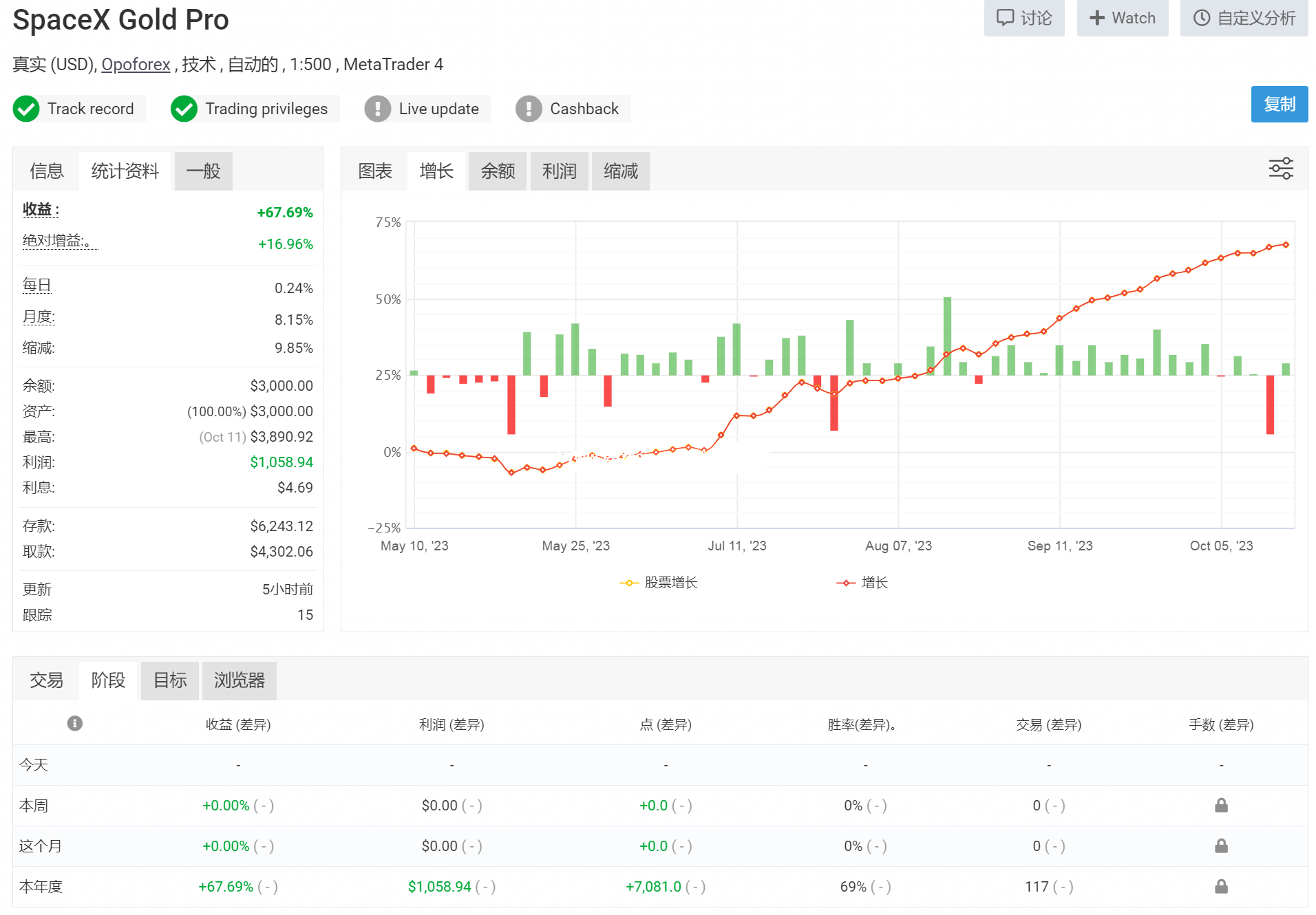
Task: Click the Cashback exclamation icon
Action: [529, 109]
